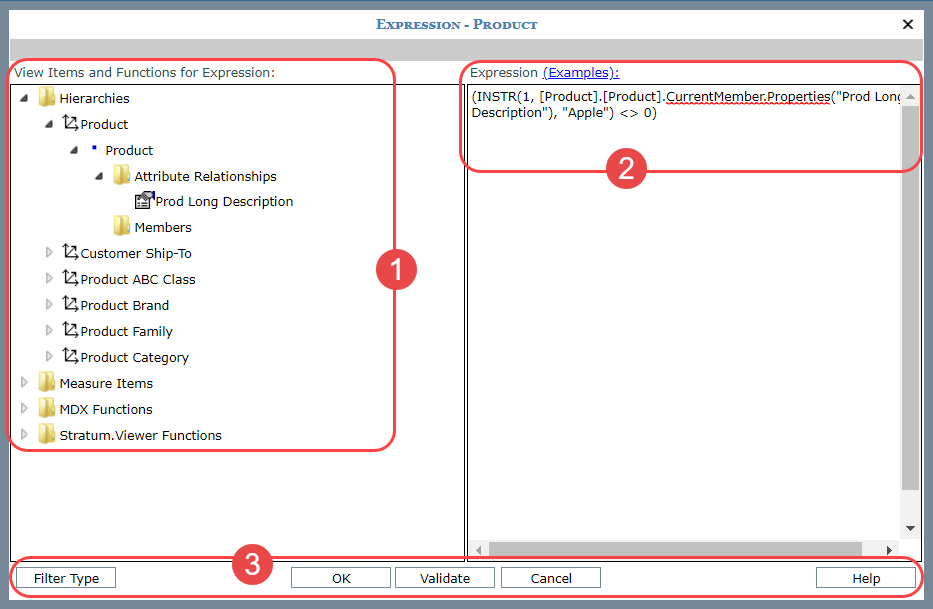
Task: Expand the Product Category hierarchy node
Action: (49, 357)
